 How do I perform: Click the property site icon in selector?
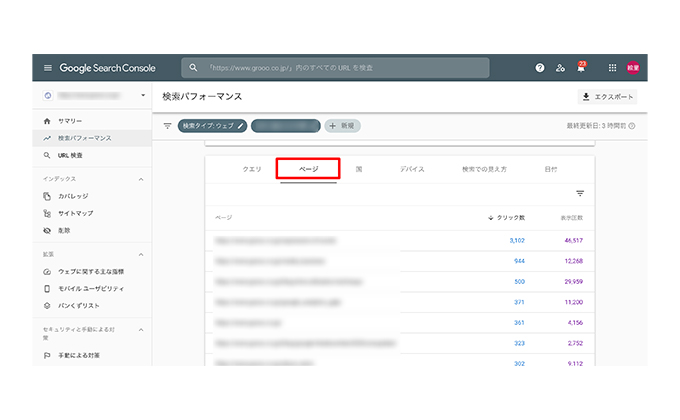click(x=48, y=95)
